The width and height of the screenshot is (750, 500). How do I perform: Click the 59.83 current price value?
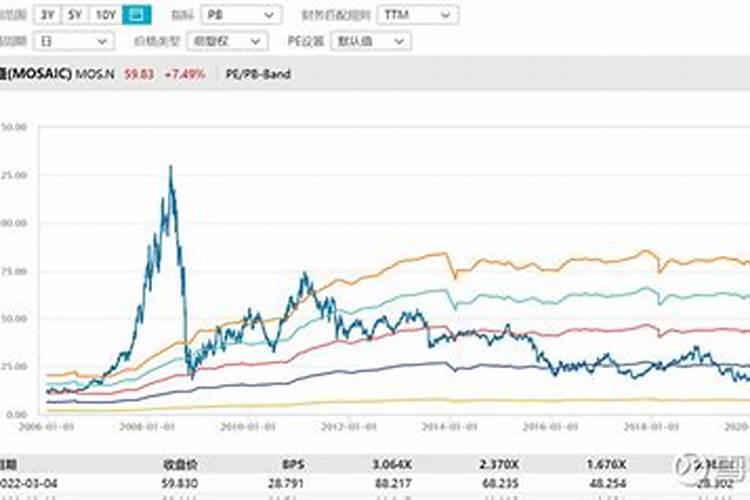tap(139, 74)
